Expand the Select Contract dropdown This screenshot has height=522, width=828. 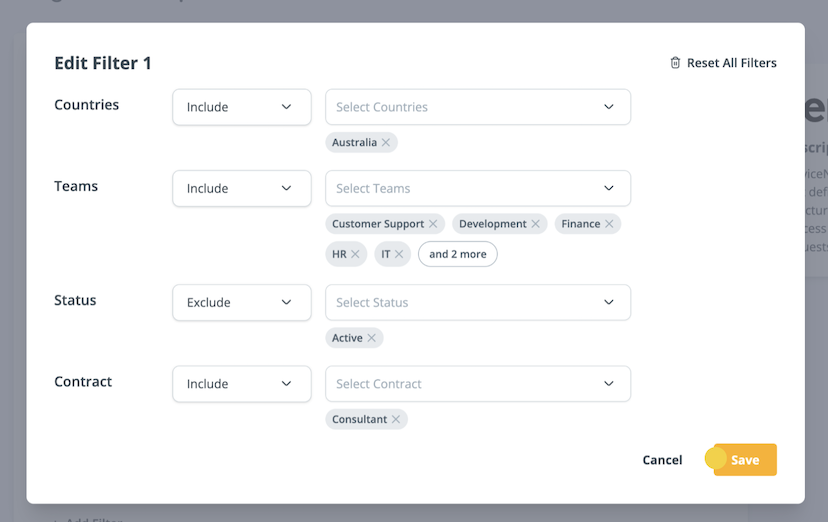click(478, 384)
